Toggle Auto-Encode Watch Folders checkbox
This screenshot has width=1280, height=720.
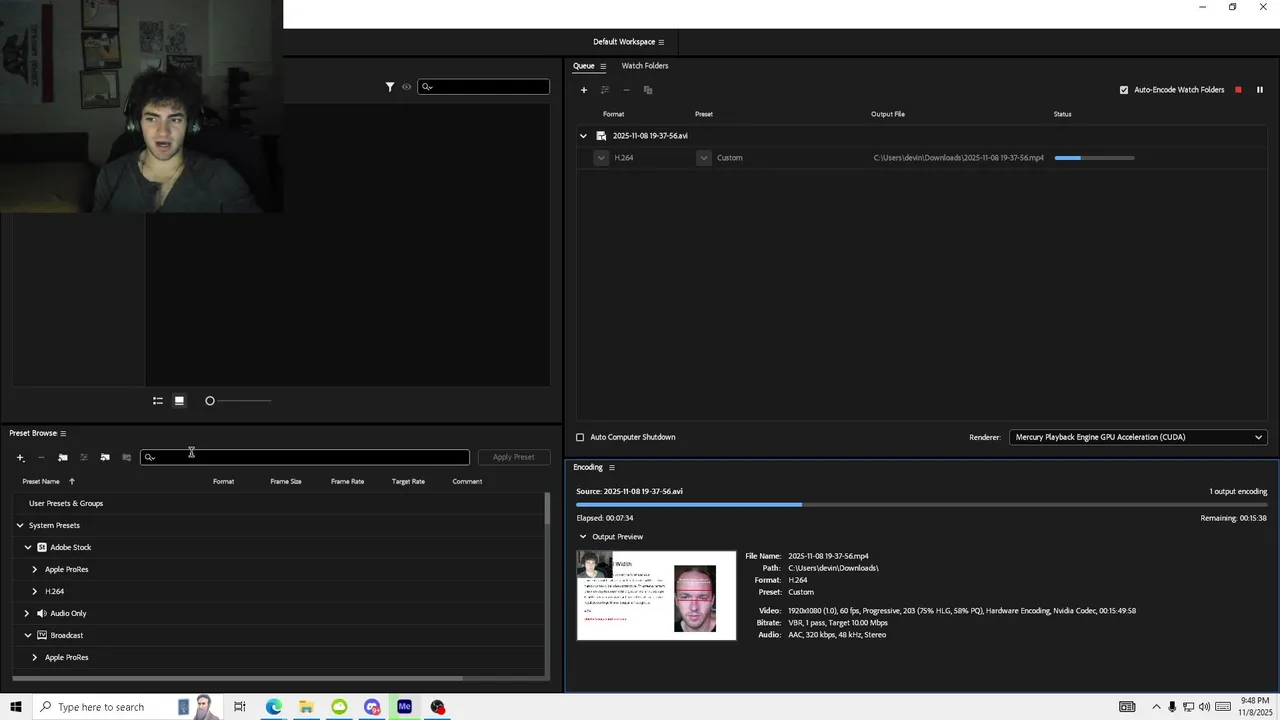[1124, 90]
